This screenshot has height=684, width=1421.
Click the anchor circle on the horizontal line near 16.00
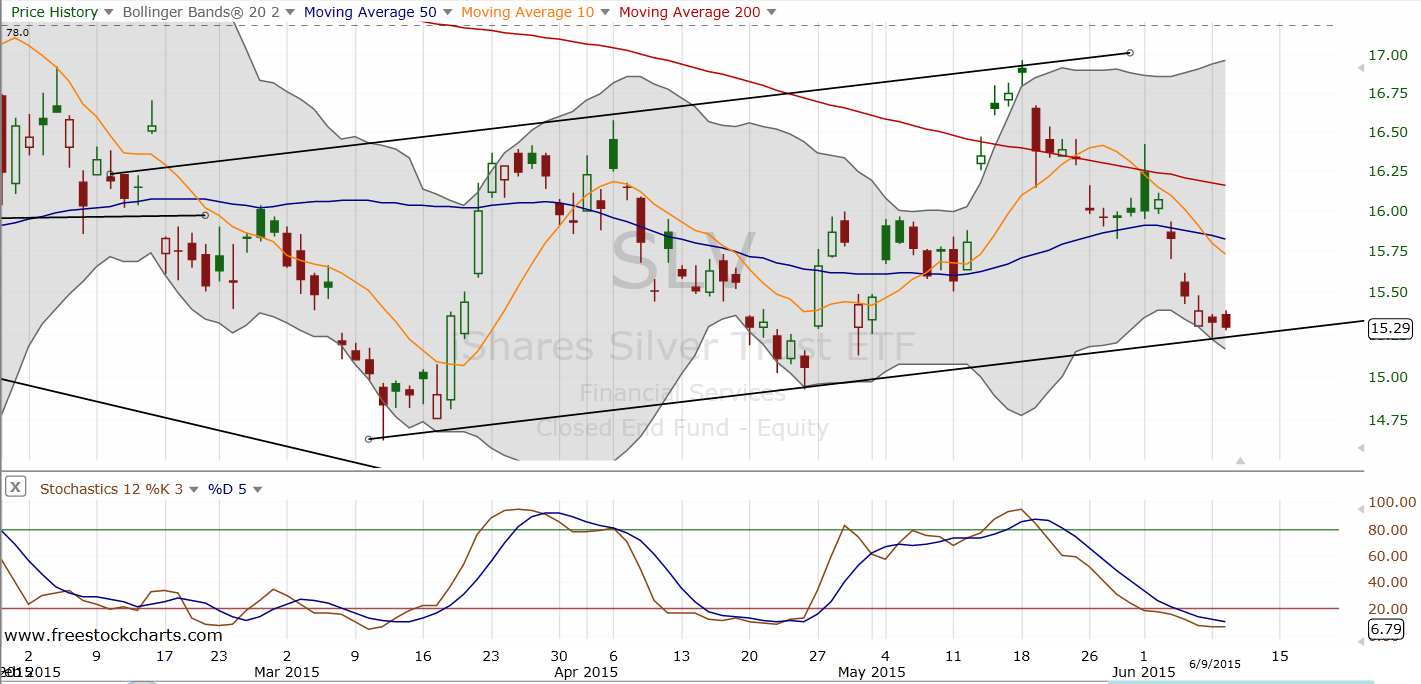pos(204,215)
